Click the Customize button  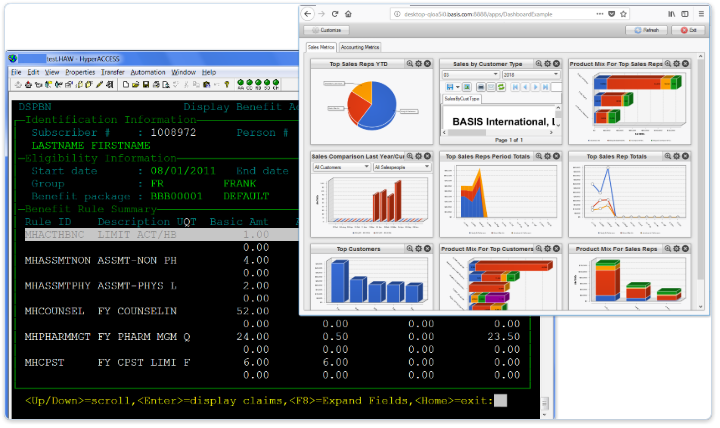327,30
